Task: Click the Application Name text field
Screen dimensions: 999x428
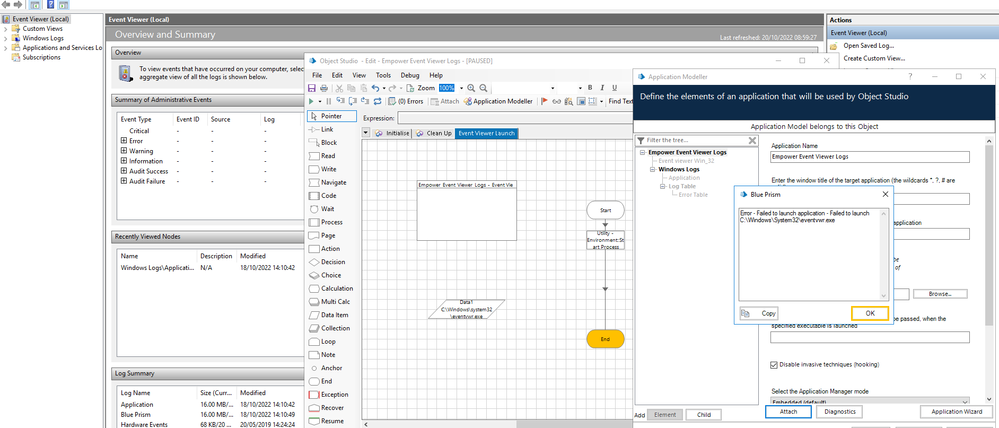Action: point(870,157)
